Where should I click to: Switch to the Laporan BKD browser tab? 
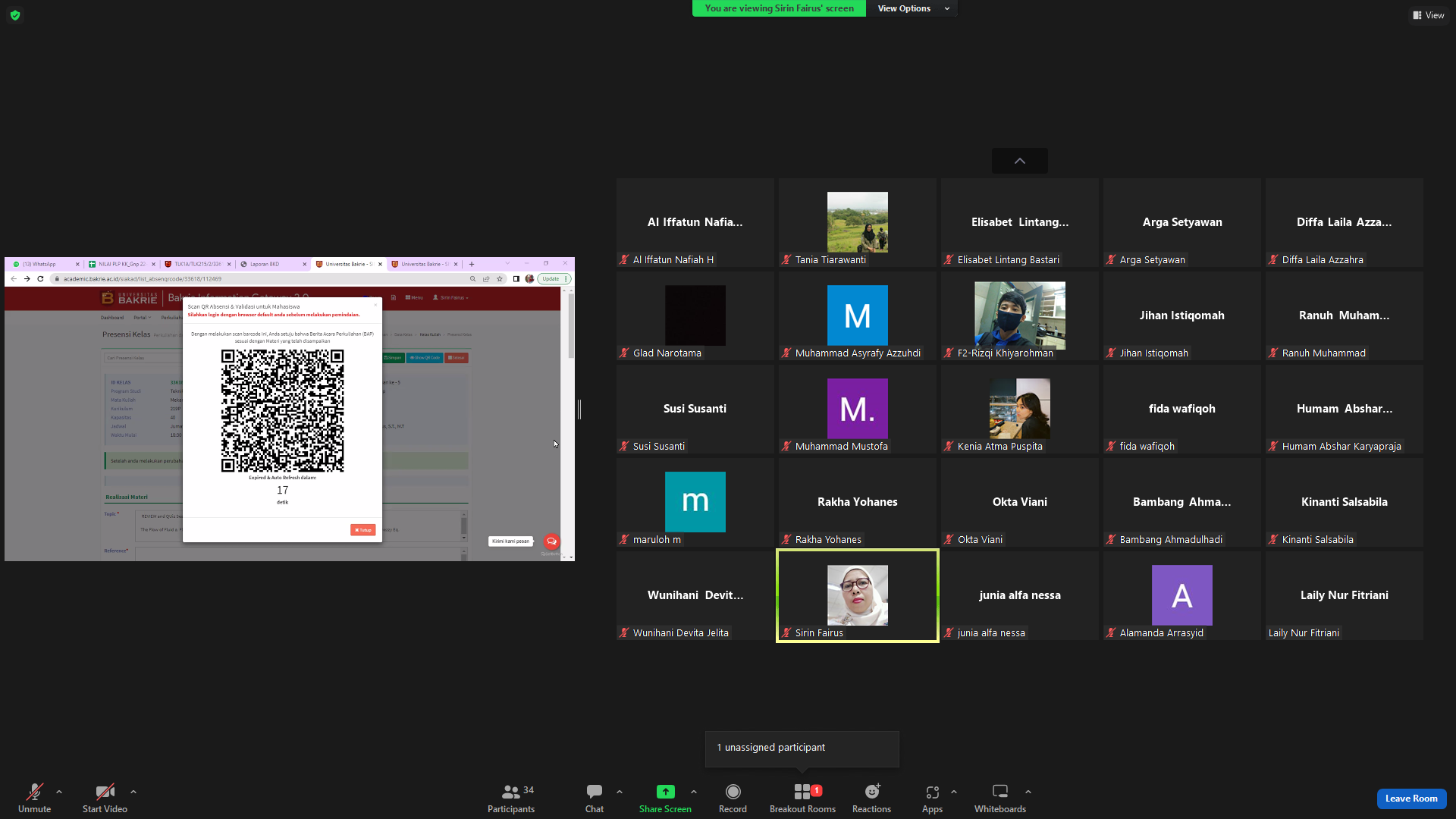(x=273, y=265)
